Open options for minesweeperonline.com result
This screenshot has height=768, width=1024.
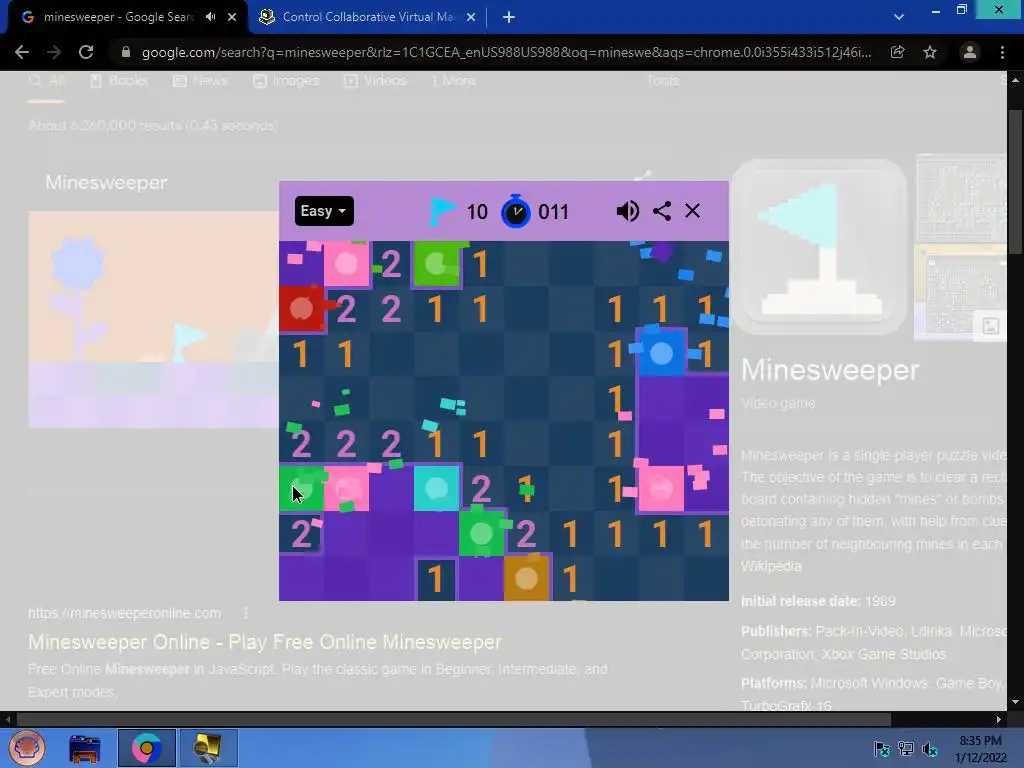click(246, 613)
